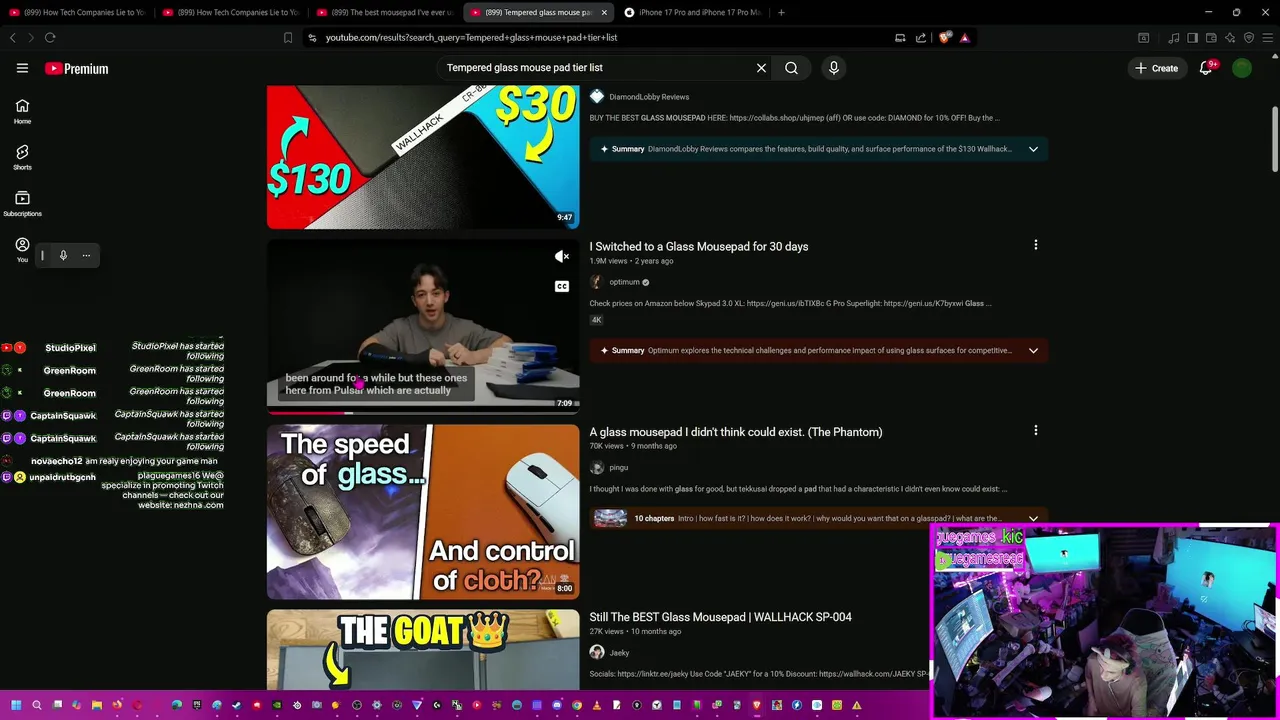Open the chapter preview thumbnail image
1280x720 pixels.
coord(610,518)
